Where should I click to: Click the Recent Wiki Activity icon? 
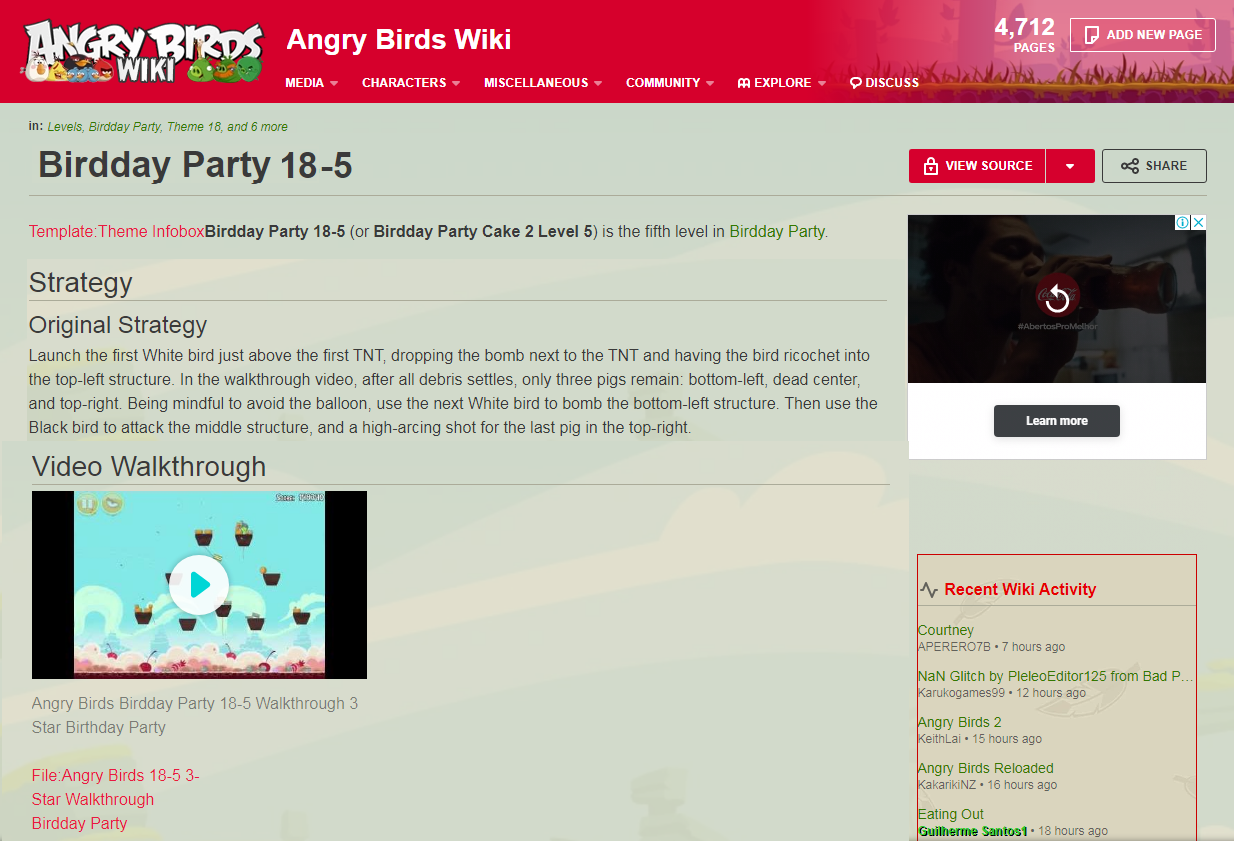click(x=929, y=590)
